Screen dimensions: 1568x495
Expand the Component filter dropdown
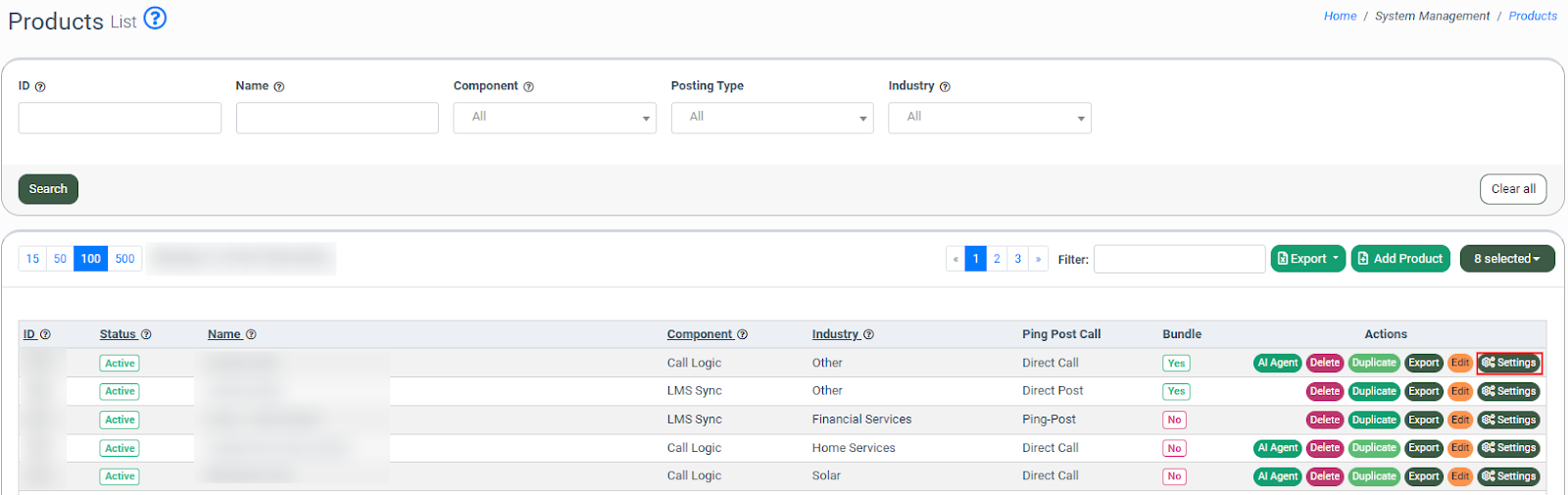pyautogui.click(x=555, y=118)
